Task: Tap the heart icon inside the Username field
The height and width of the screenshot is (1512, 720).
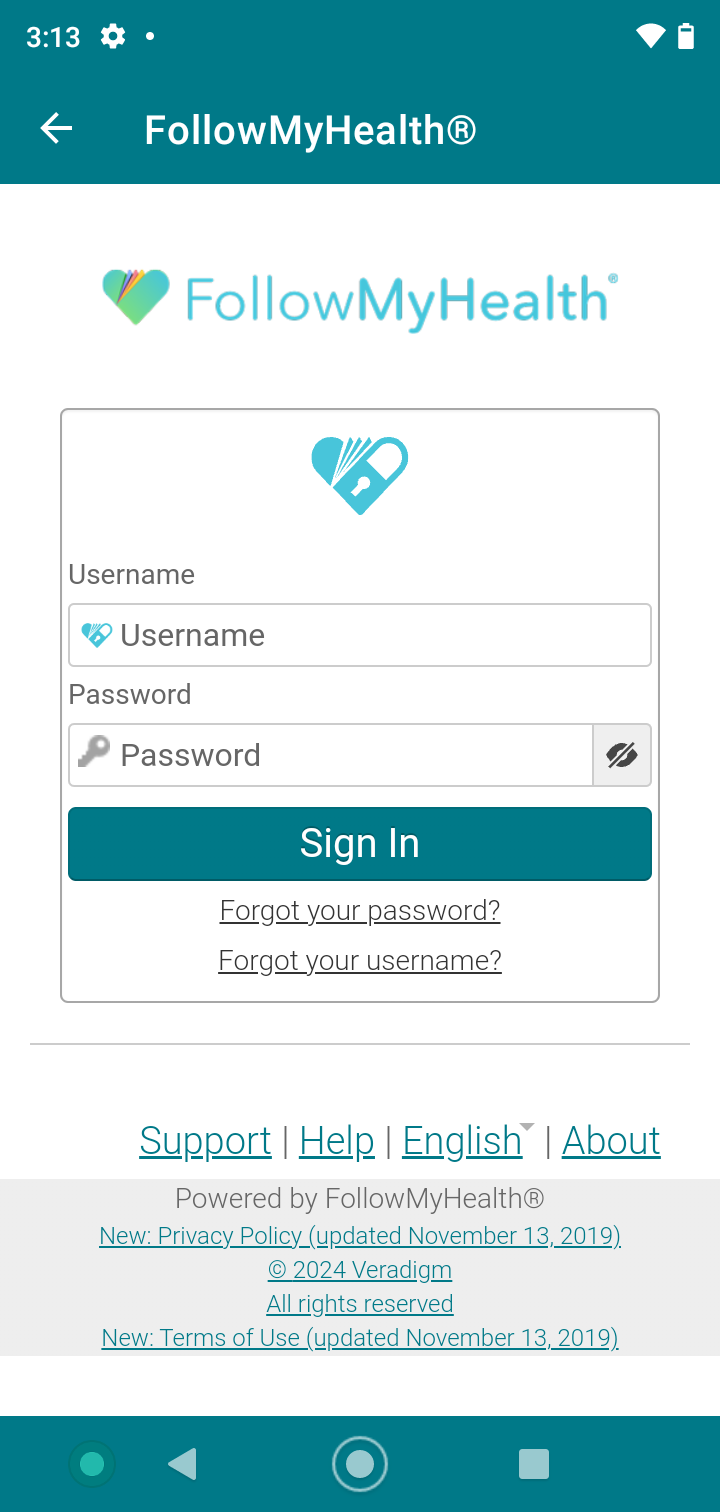Action: pyautogui.click(x=95, y=634)
